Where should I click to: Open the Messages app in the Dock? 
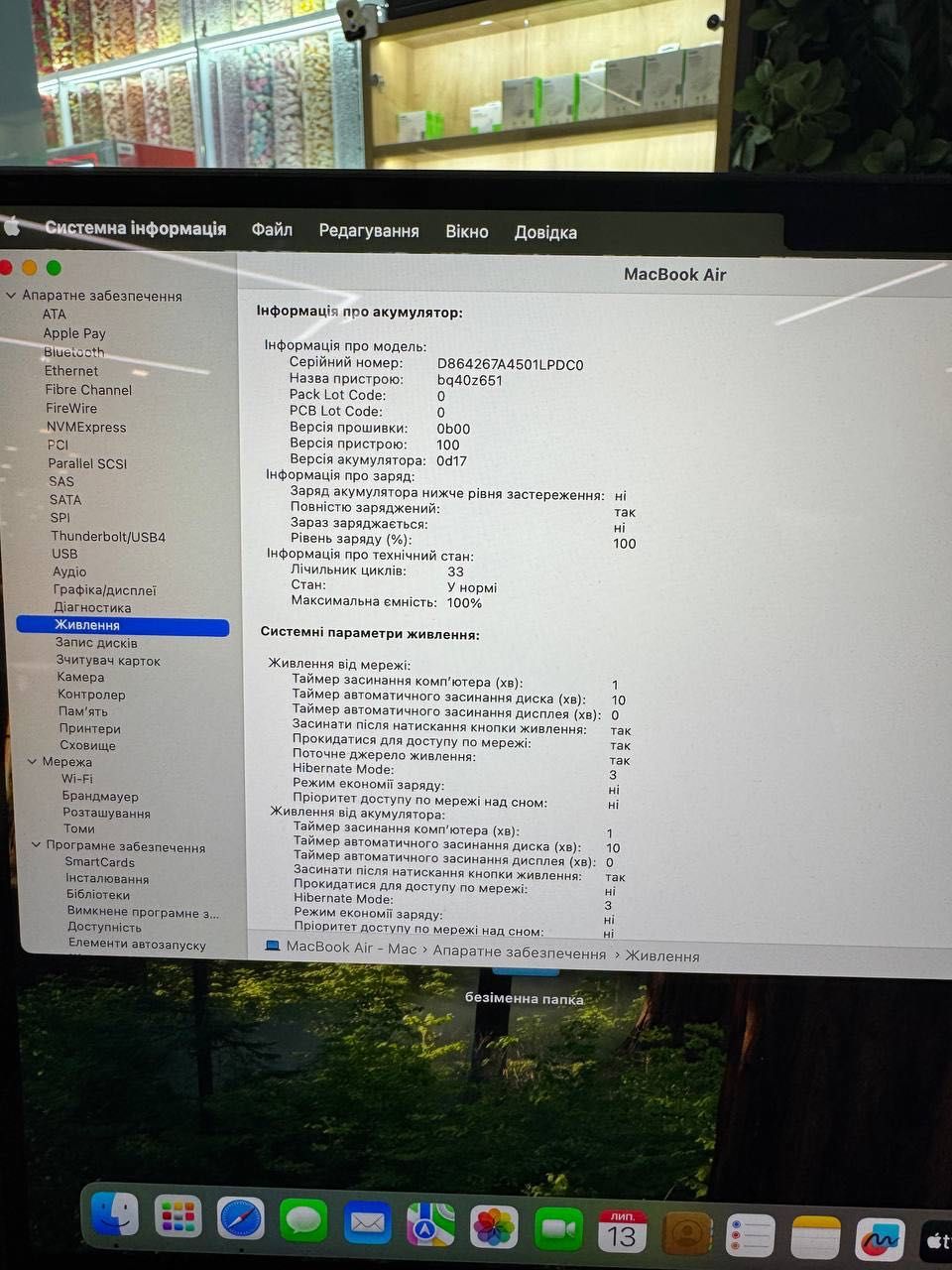(x=303, y=1220)
